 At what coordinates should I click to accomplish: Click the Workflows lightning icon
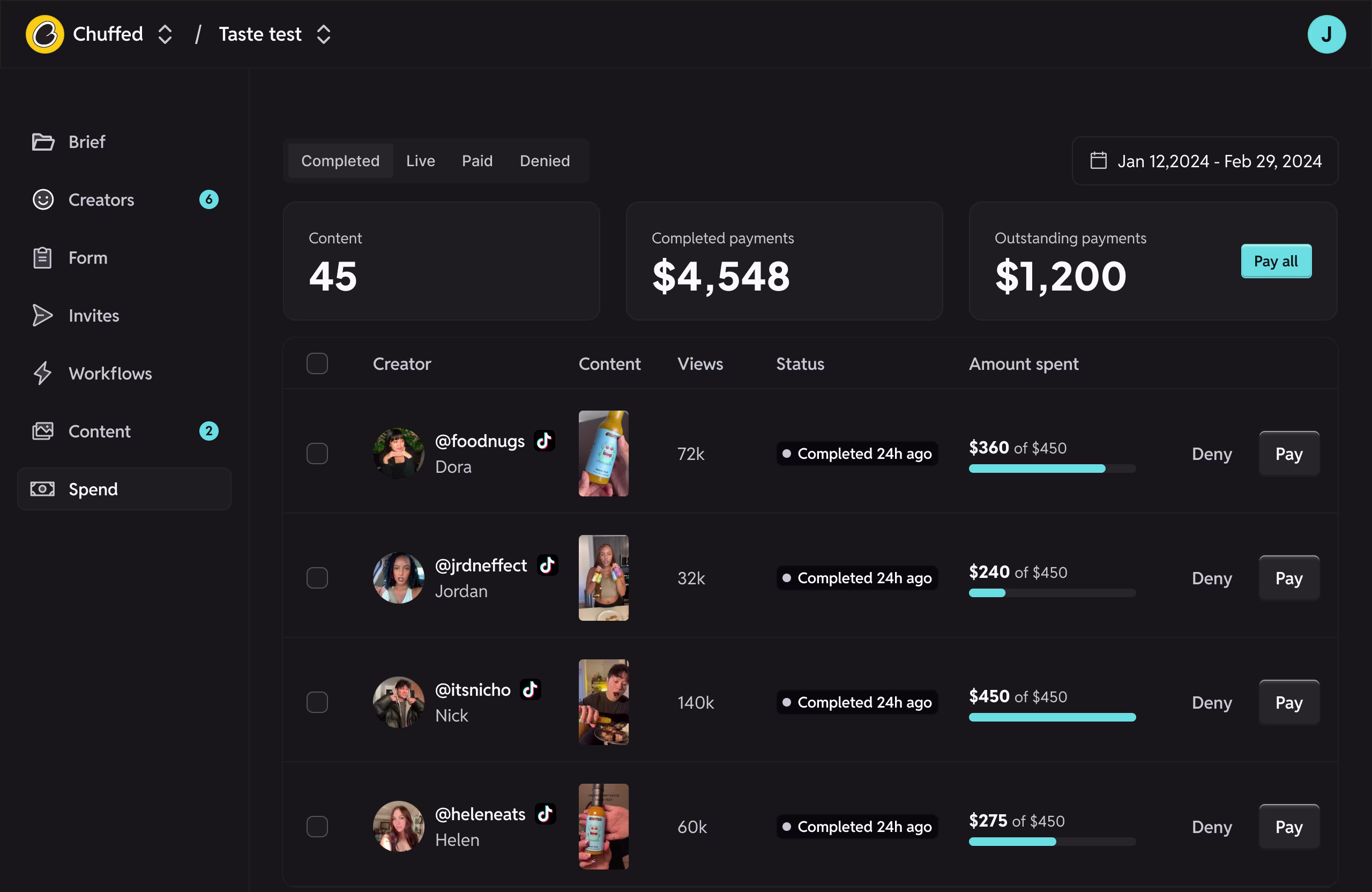(x=43, y=373)
